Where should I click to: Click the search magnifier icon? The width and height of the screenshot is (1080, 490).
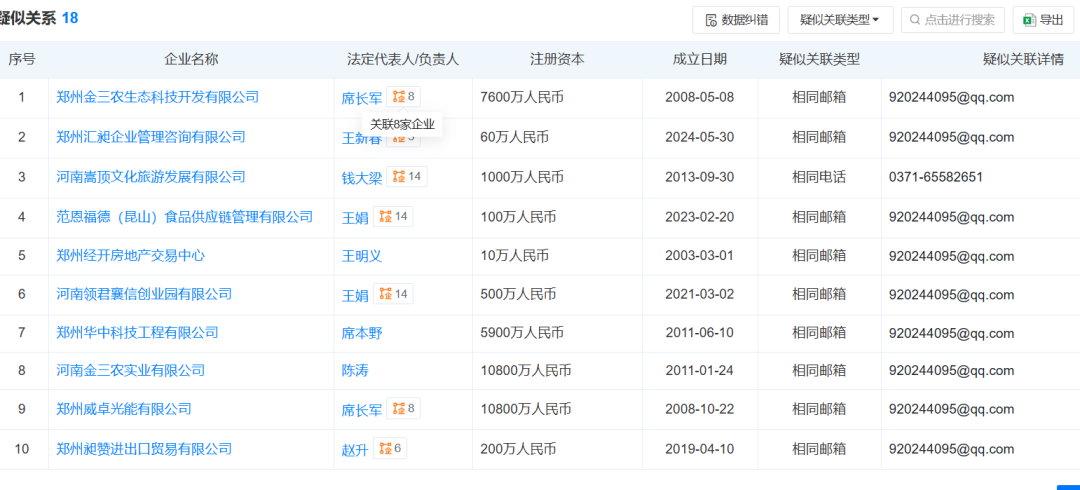915,20
